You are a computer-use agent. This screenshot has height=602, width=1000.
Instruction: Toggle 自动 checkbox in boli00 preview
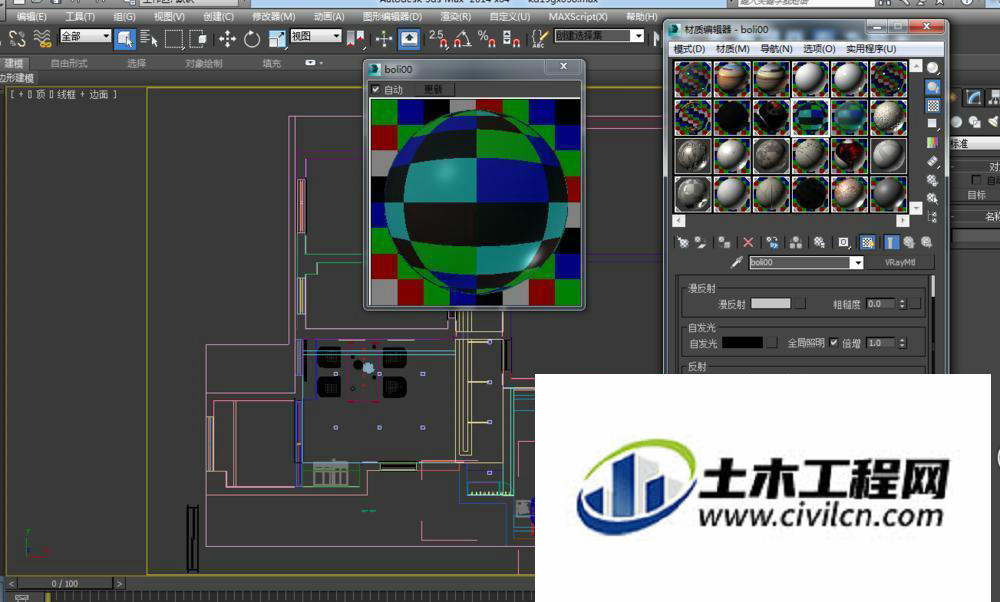point(376,89)
